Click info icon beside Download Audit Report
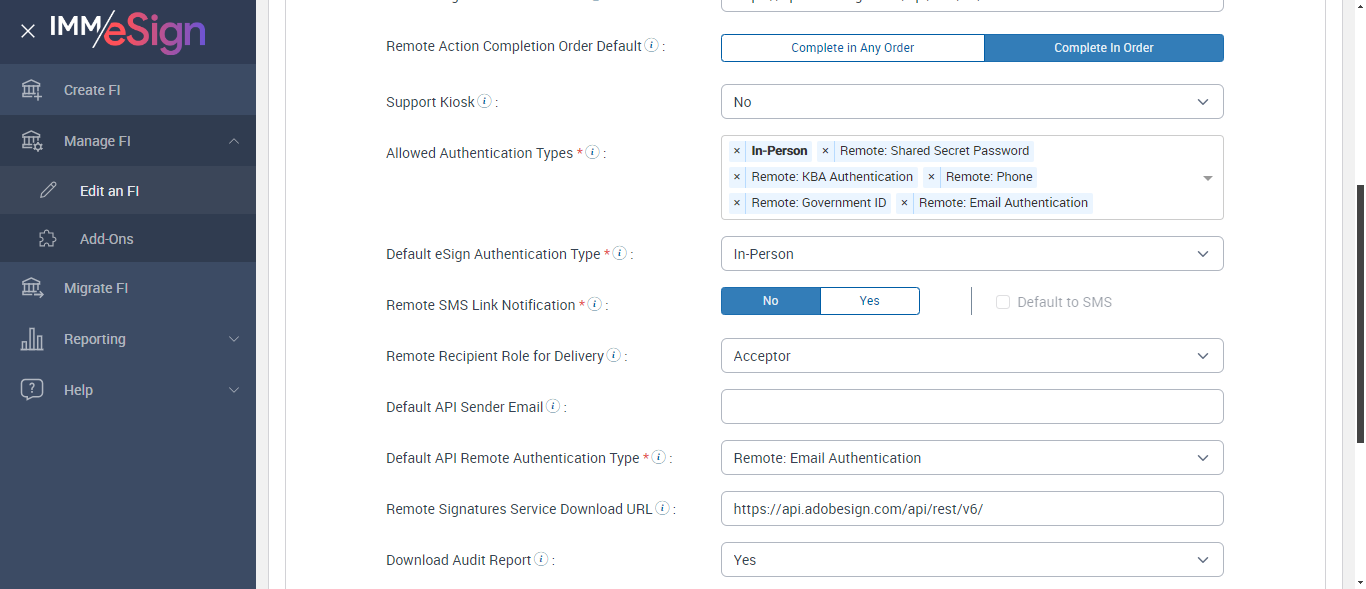This screenshot has height=589, width=1366. click(x=541, y=559)
